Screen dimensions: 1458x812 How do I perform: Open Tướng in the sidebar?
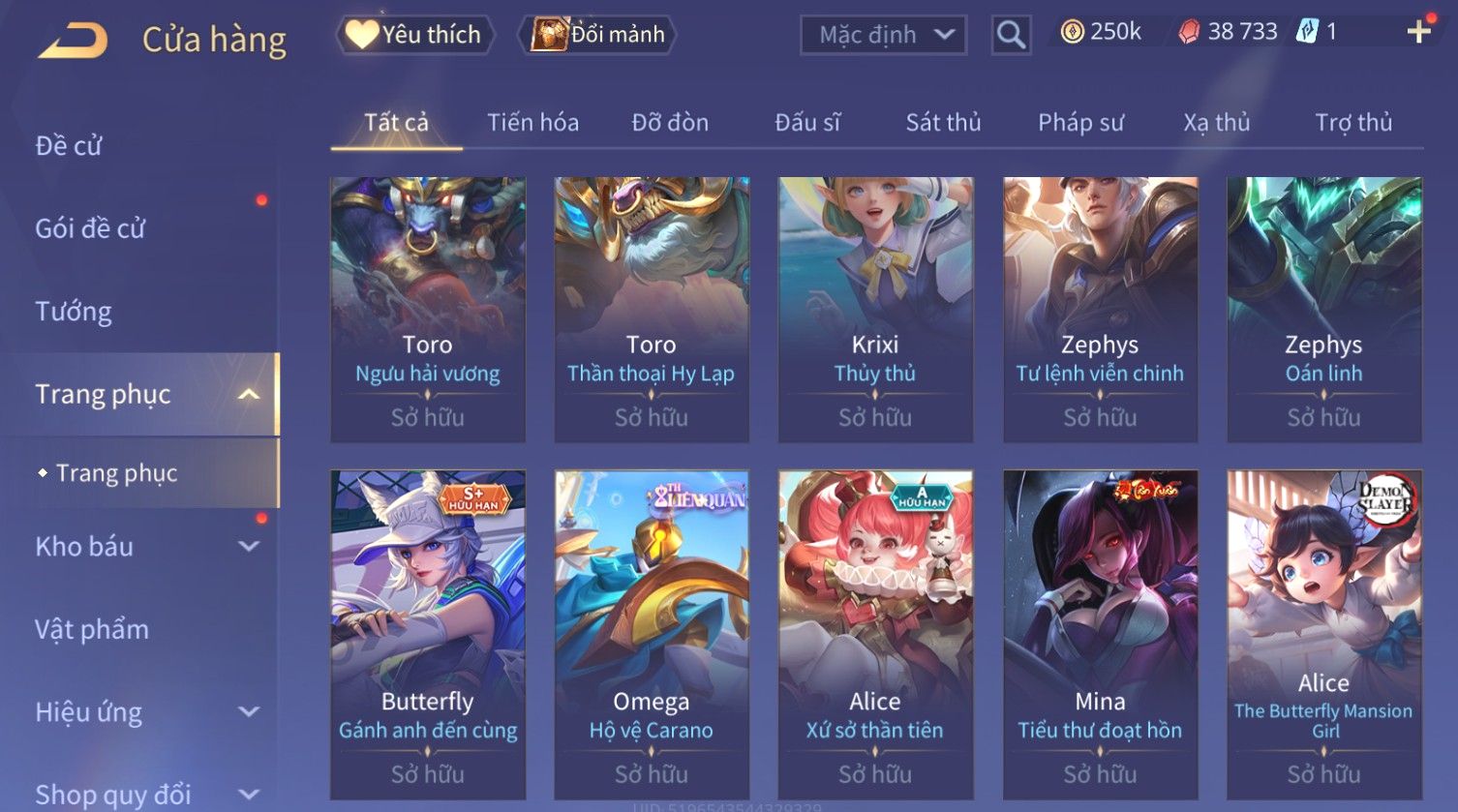pyautogui.click(x=74, y=312)
